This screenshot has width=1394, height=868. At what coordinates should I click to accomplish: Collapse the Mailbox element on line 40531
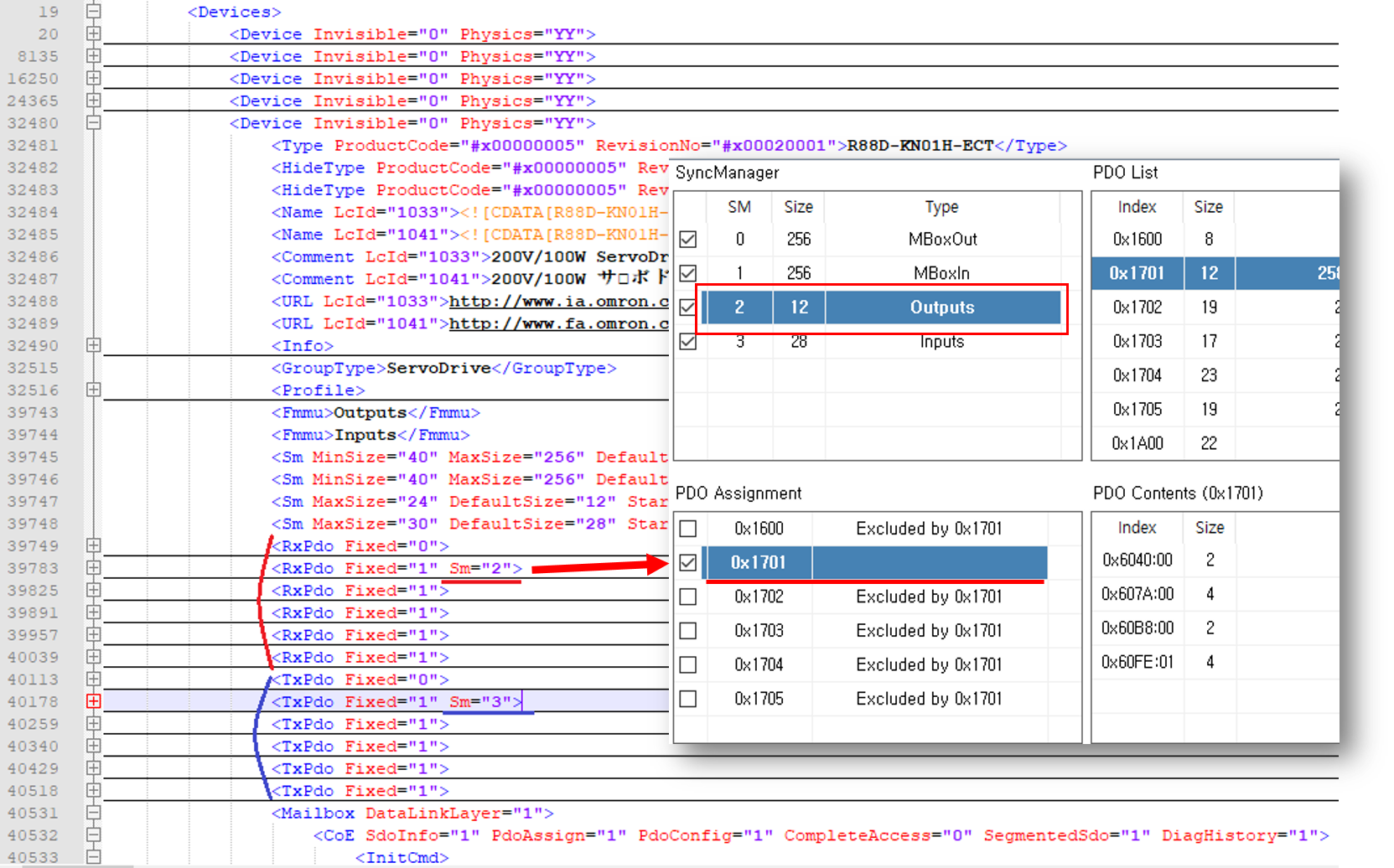click(93, 813)
